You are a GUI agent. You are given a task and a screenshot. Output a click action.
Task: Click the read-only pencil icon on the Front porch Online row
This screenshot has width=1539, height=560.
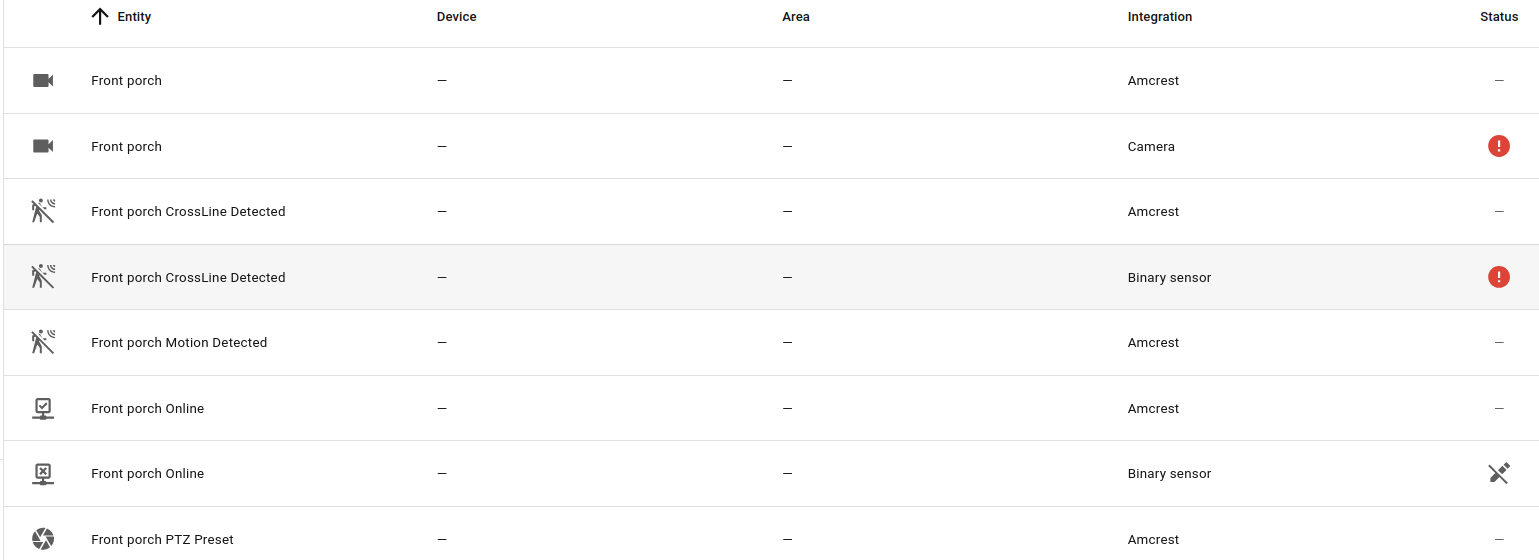pyautogui.click(x=1498, y=474)
